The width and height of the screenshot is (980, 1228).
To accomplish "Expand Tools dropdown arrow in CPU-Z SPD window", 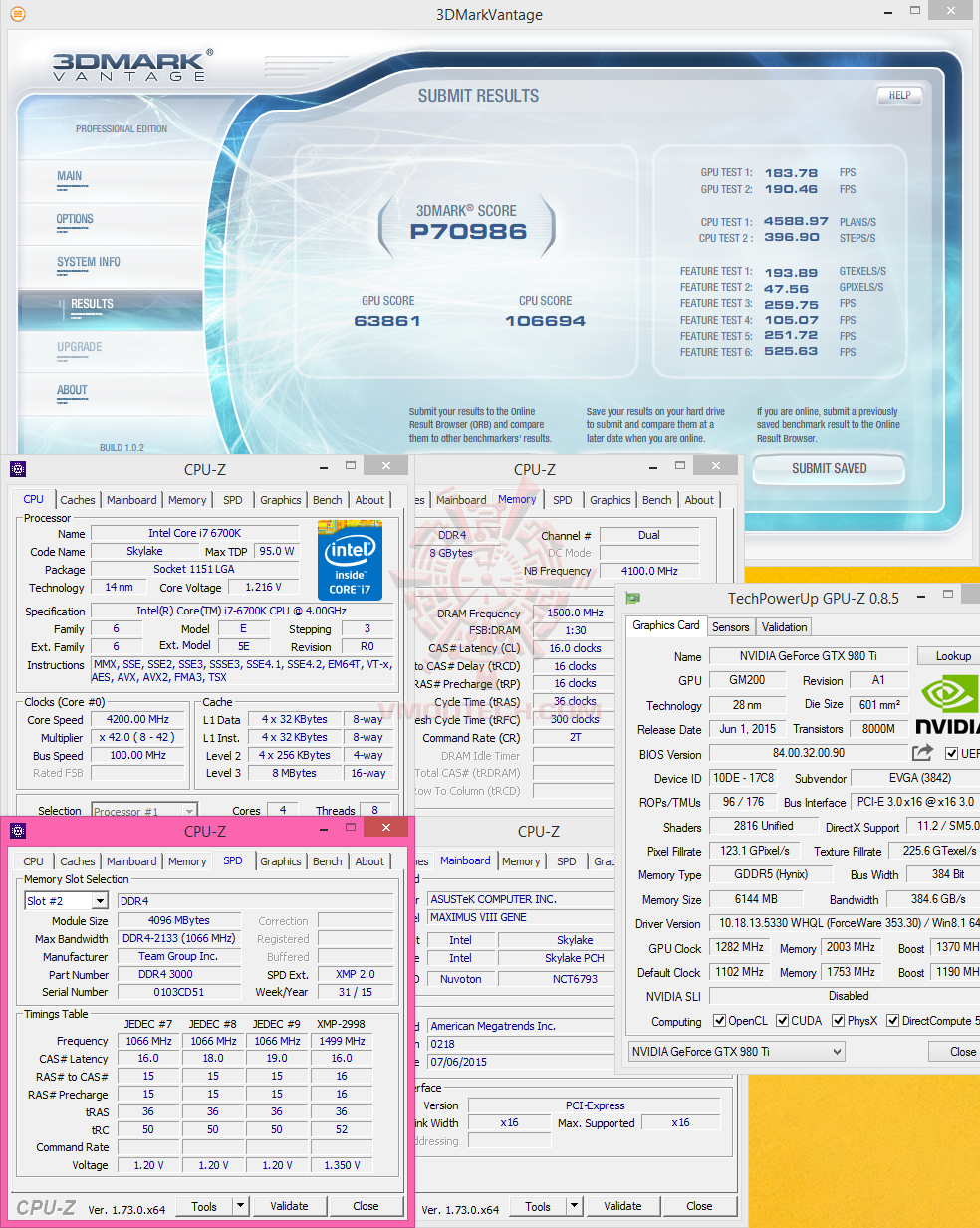I will click(x=240, y=1206).
